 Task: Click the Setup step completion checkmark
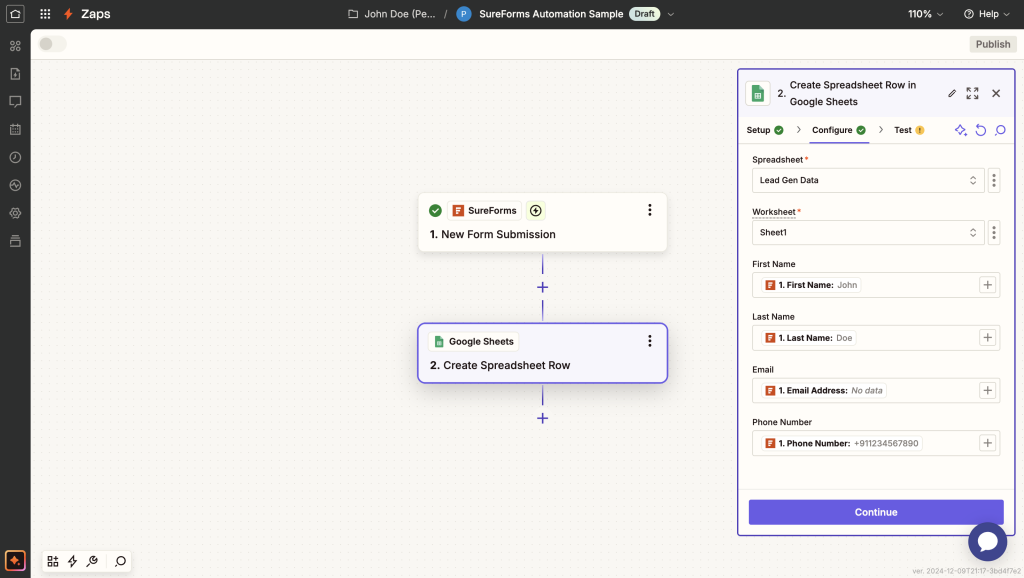pos(778,130)
